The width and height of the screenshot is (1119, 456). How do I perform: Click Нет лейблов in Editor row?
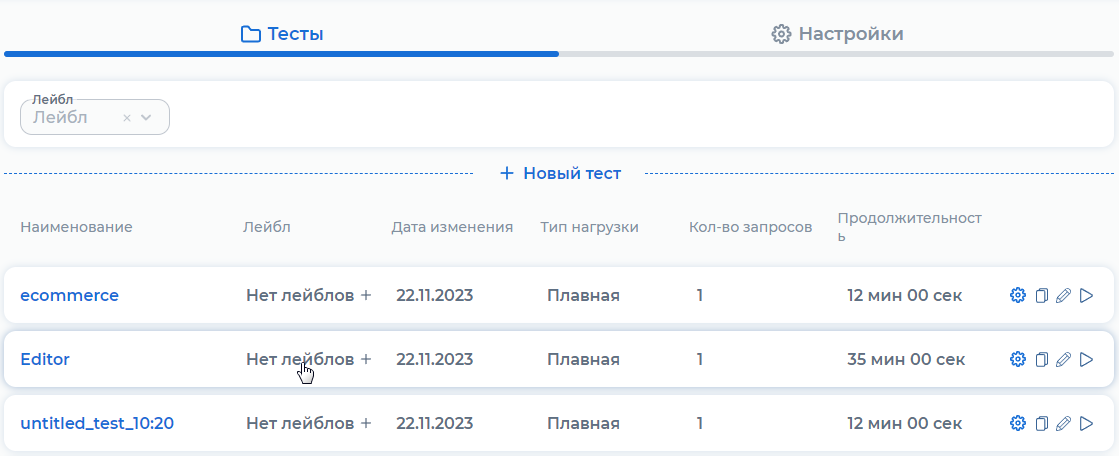[300, 360]
